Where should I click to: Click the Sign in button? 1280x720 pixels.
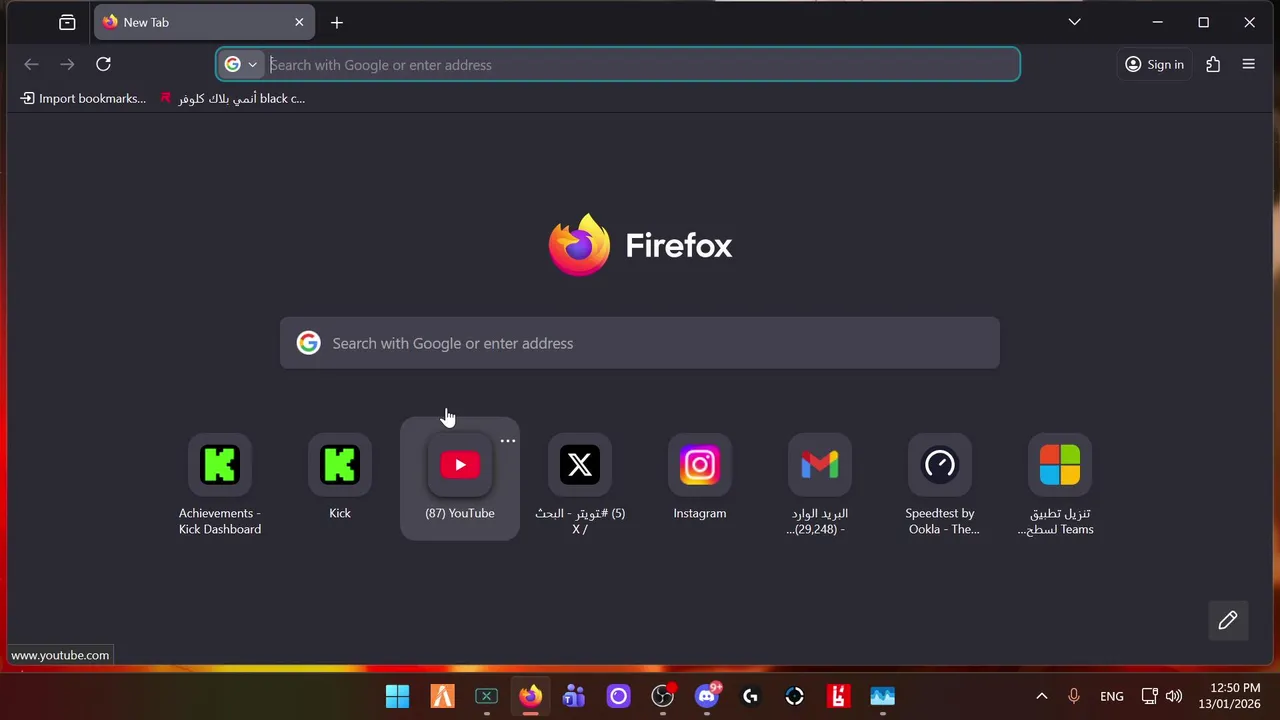point(1154,64)
